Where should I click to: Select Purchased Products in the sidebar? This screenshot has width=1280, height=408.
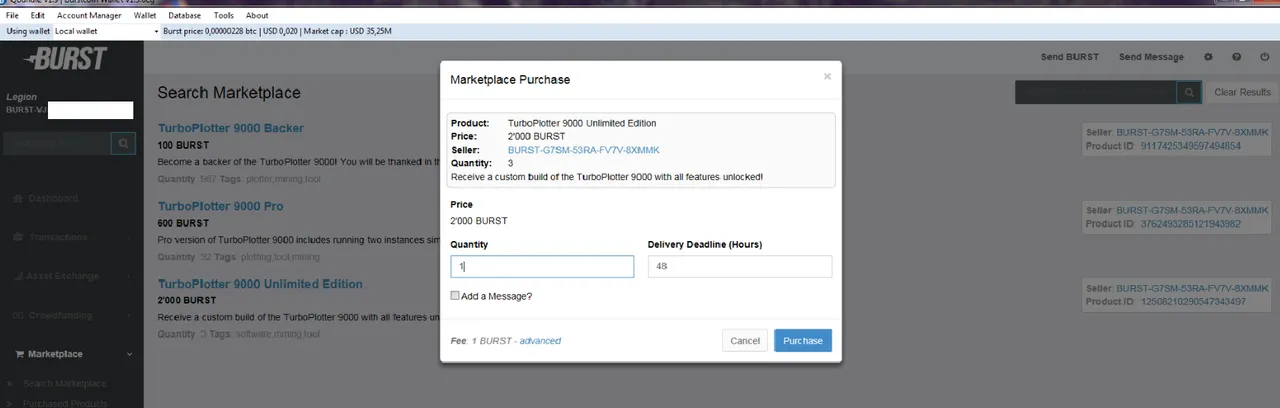[x=64, y=403]
